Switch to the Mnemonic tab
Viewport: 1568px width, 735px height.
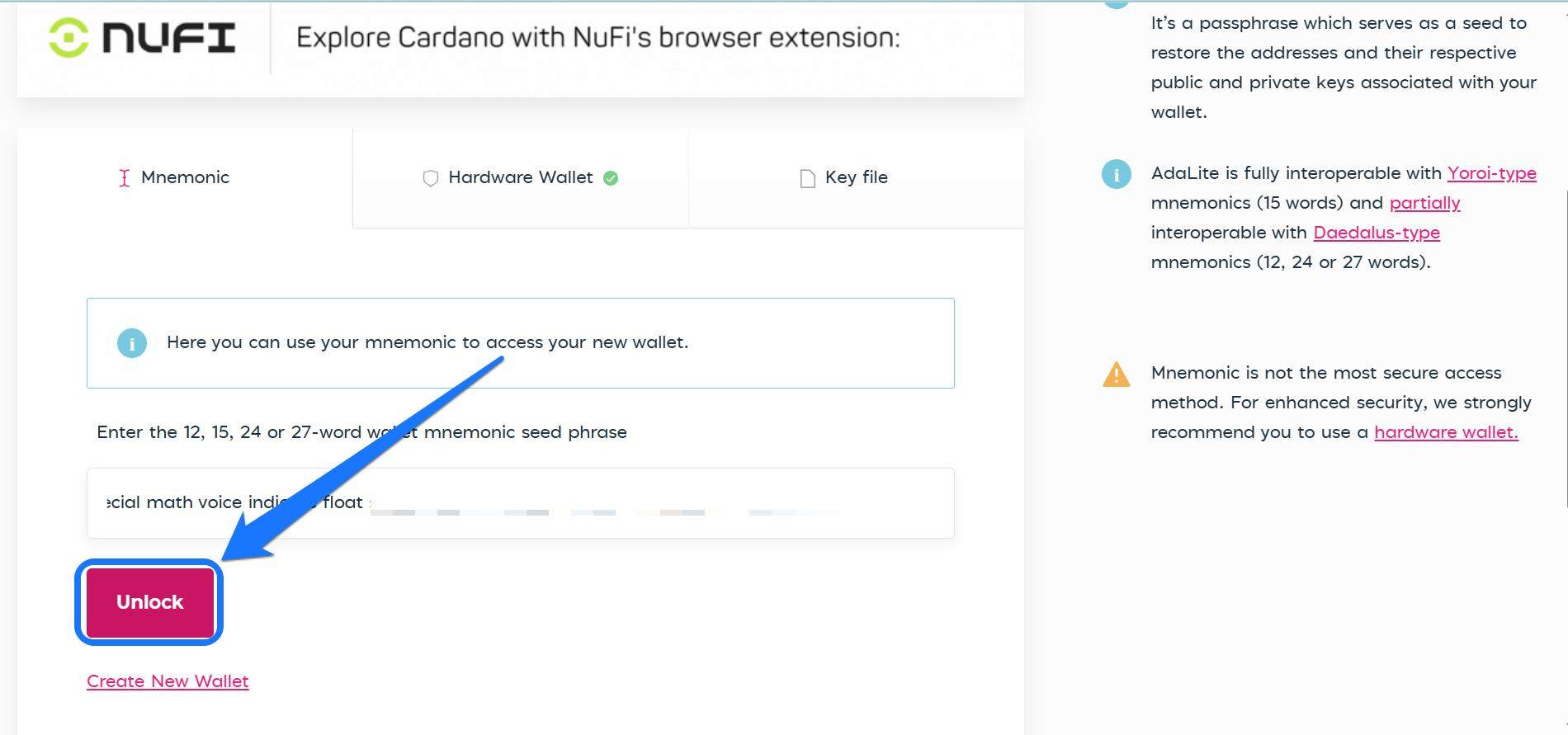pyautogui.click(x=185, y=177)
